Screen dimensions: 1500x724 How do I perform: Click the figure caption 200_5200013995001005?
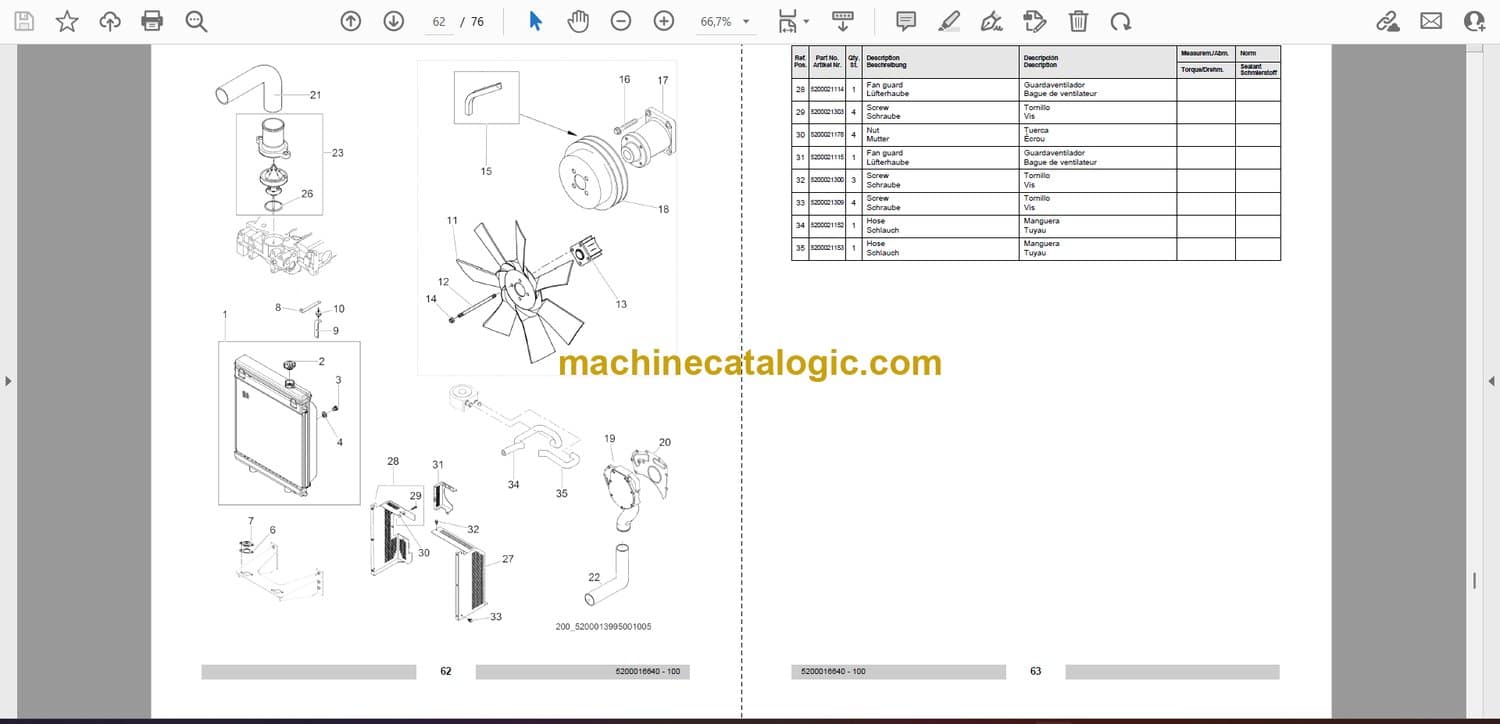pyautogui.click(x=603, y=627)
